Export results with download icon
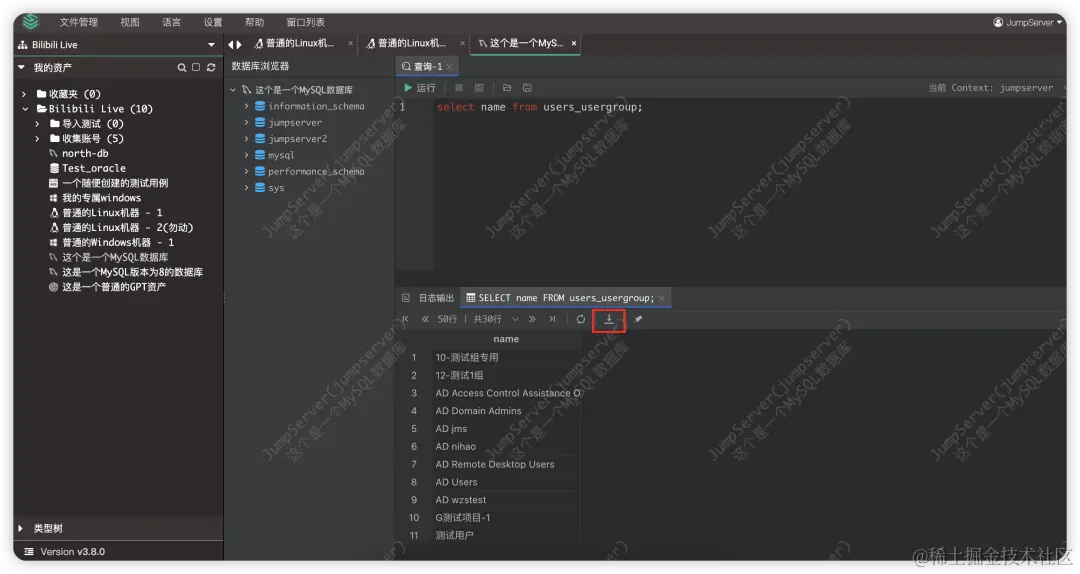The image size is (1080, 574). tap(609, 319)
